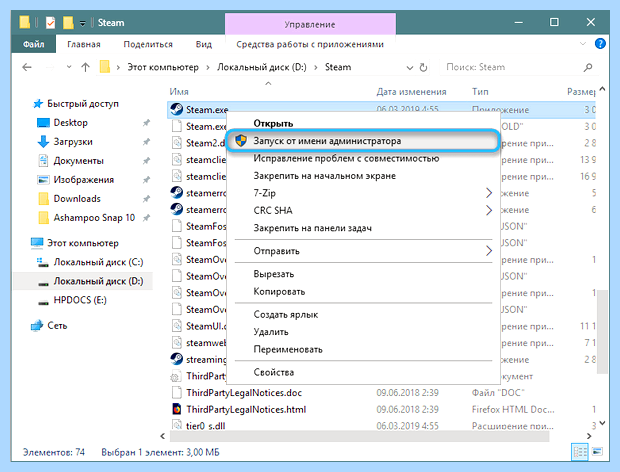Click the search magnifier icon
The image size is (620, 472).
(x=588, y=67)
